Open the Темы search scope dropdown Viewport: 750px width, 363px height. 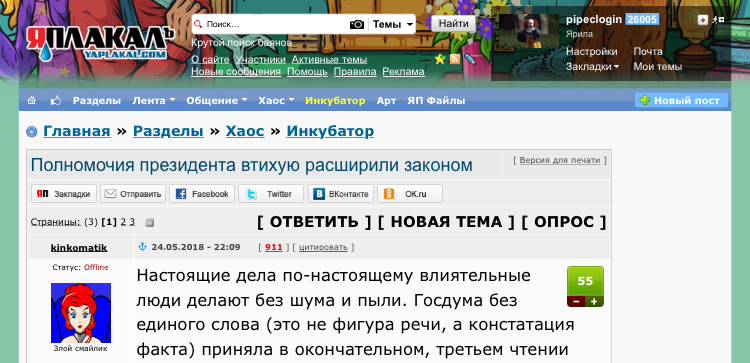(x=393, y=24)
